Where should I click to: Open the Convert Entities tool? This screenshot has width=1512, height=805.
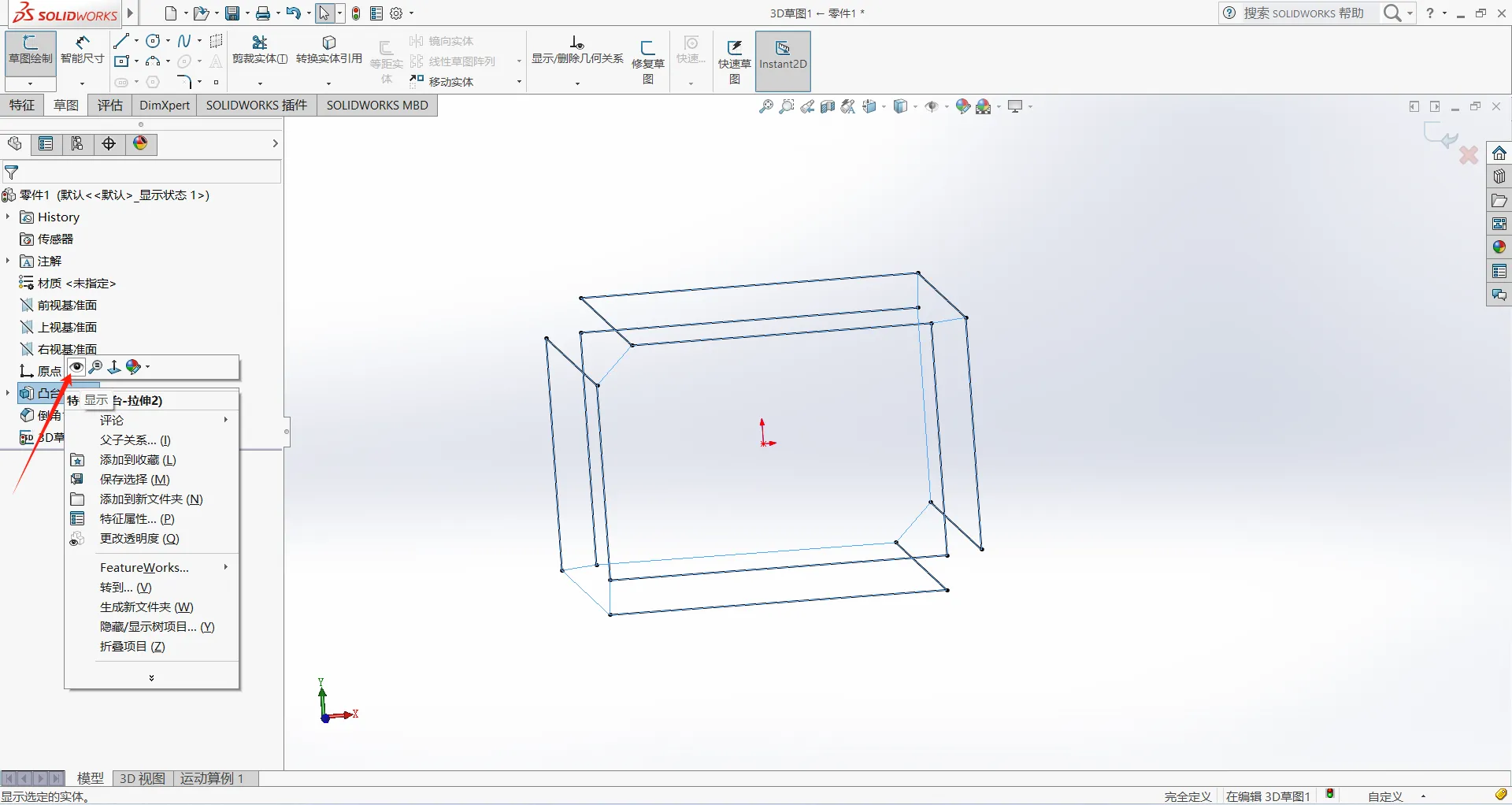pyautogui.click(x=329, y=50)
